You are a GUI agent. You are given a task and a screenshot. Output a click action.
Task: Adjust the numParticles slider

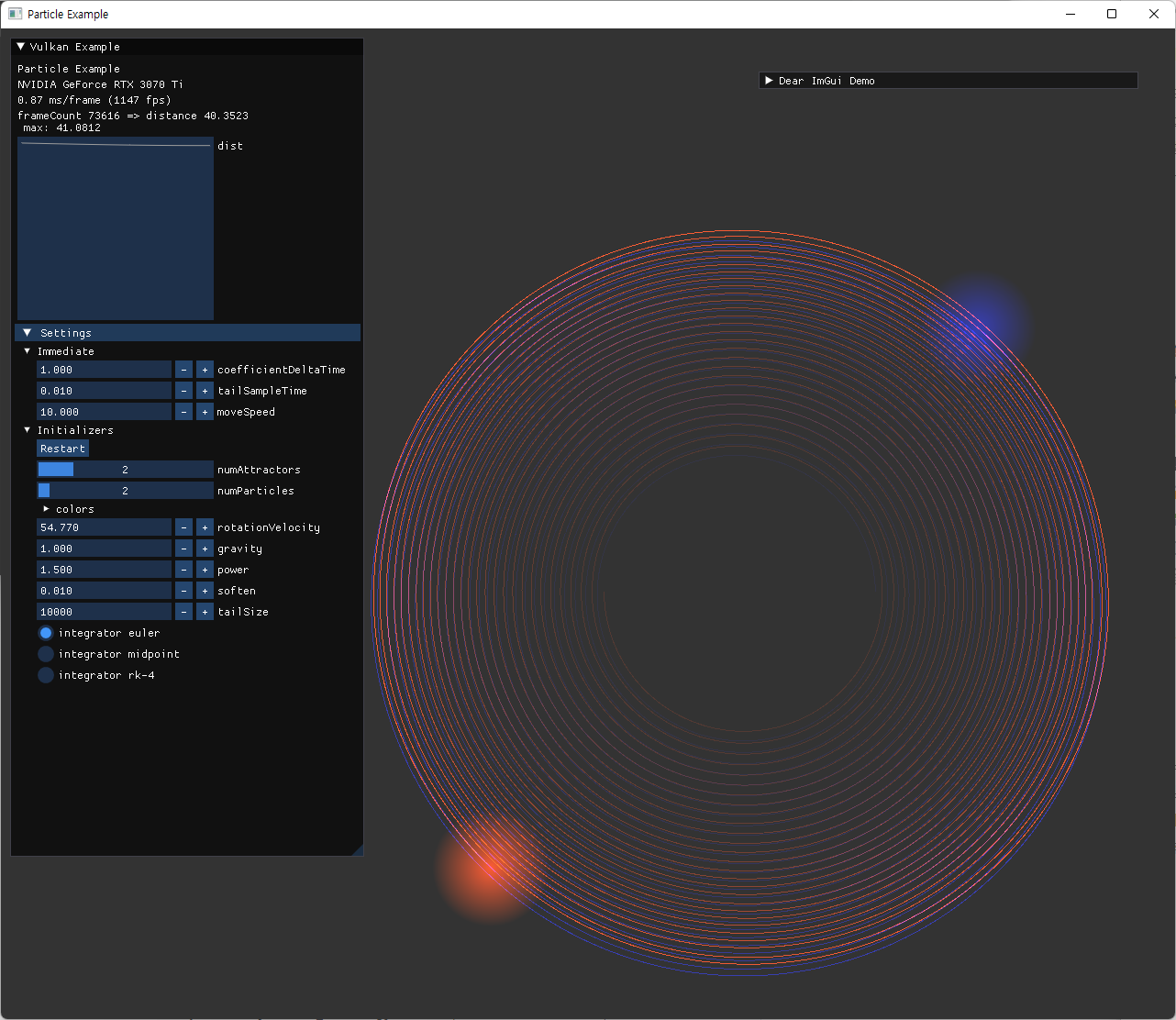[x=125, y=491]
